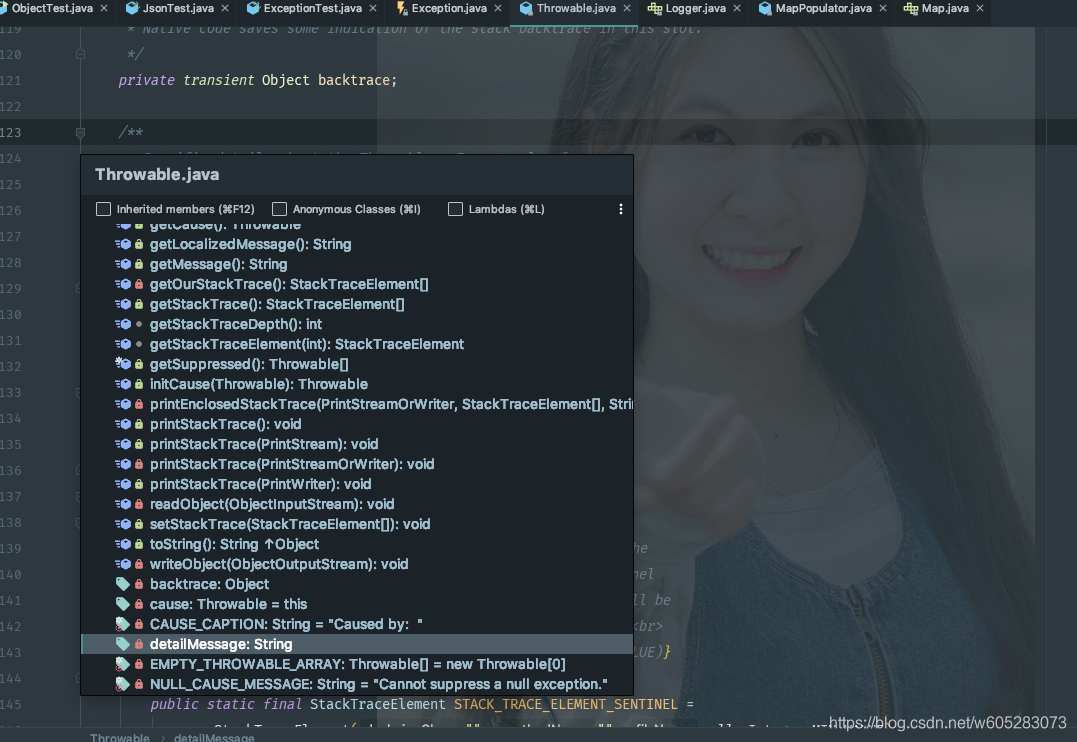Image resolution: width=1077 pixels, height=742 pixels.
Task: Check the Anonymous Classes checkbox
Action: 279,209
